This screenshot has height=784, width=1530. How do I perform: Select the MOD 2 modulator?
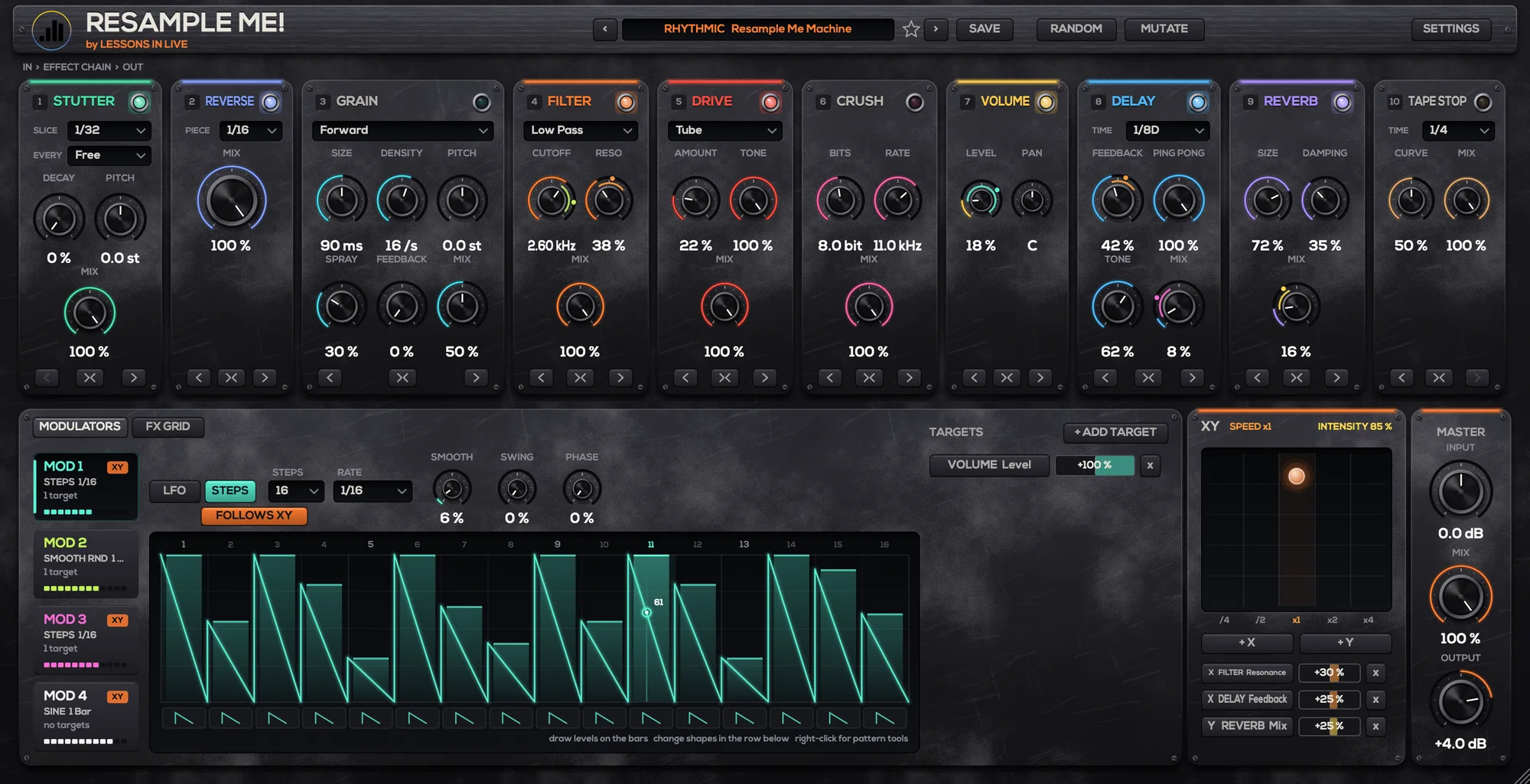[85, 564]
